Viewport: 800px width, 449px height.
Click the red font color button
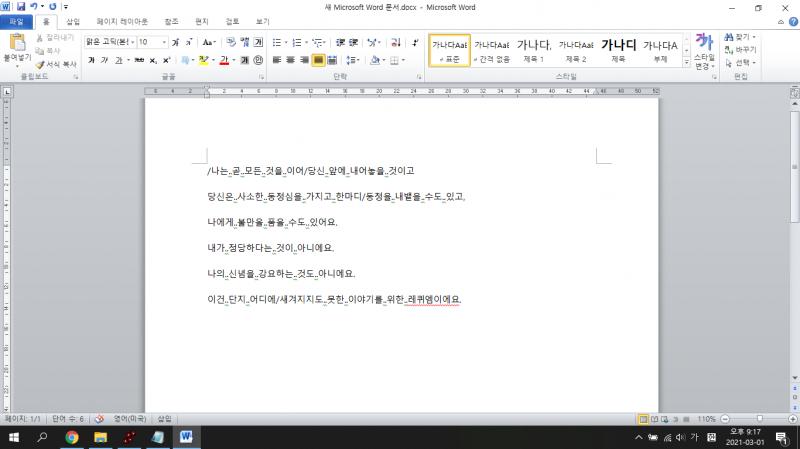[224, 60]
